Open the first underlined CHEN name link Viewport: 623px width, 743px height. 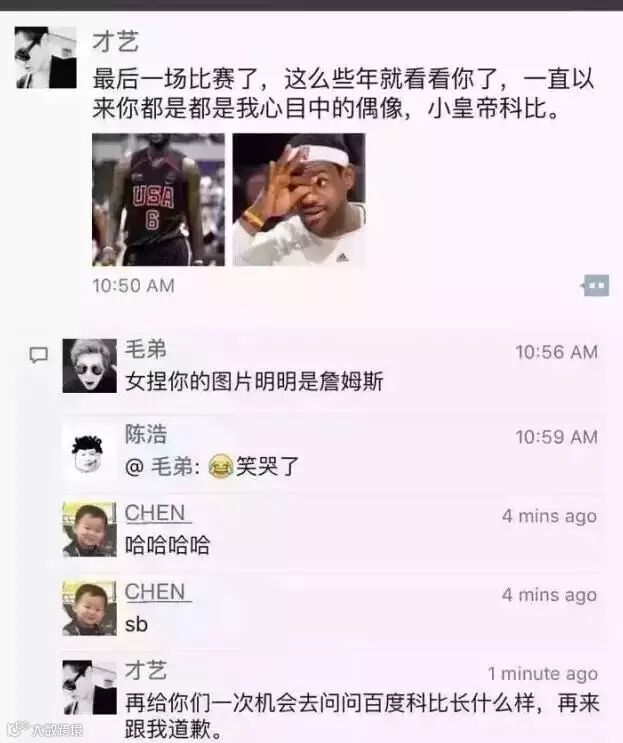(155, 513)
